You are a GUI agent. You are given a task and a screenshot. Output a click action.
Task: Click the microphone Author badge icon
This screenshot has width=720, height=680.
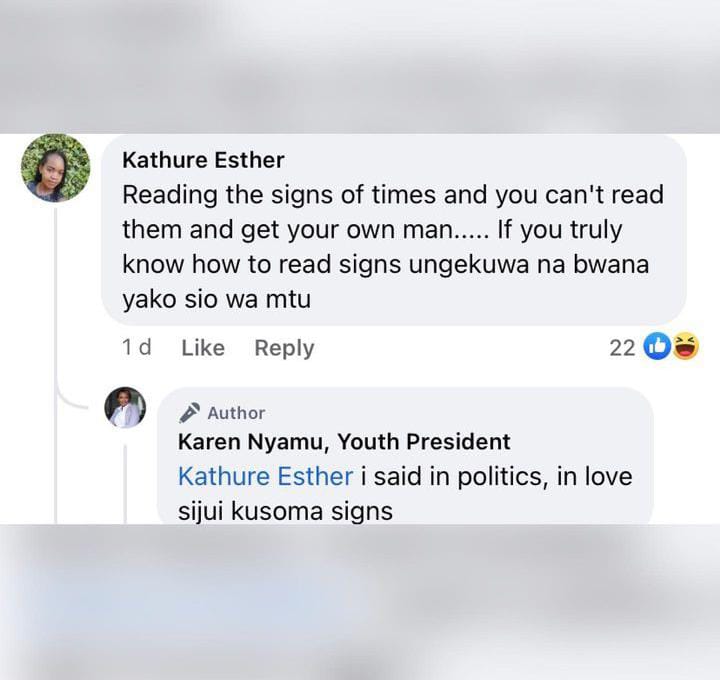click(189, 413)
